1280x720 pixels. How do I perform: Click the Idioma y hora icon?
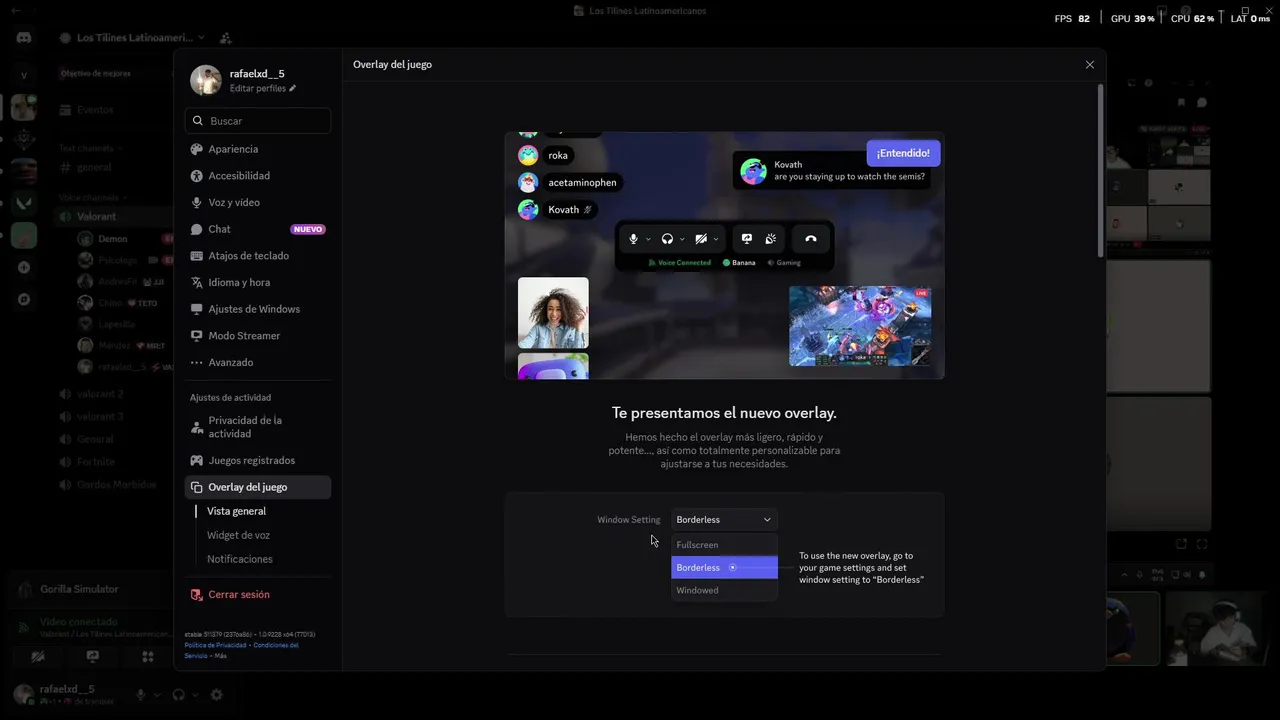[197, 282]
